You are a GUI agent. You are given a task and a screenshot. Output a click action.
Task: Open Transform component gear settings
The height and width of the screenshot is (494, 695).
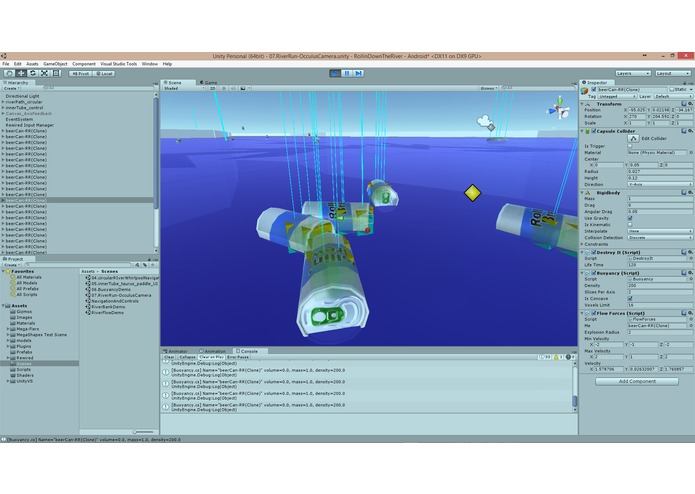pos(690,104)
